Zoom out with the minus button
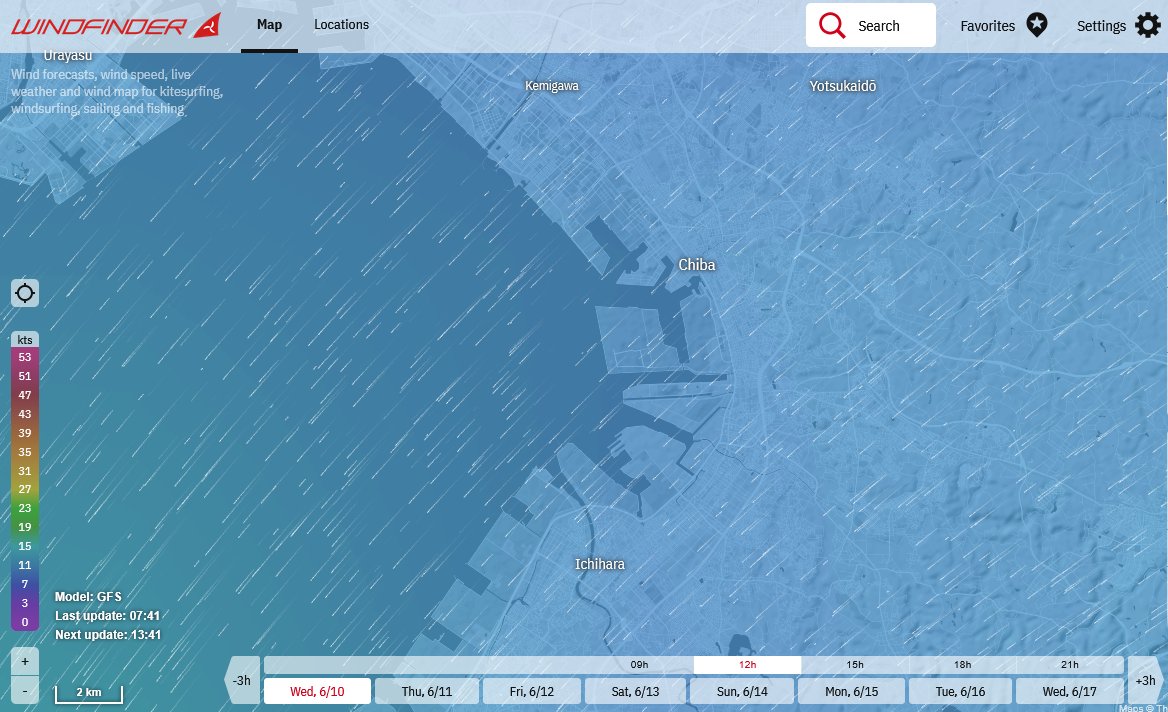 pos(25,690)
